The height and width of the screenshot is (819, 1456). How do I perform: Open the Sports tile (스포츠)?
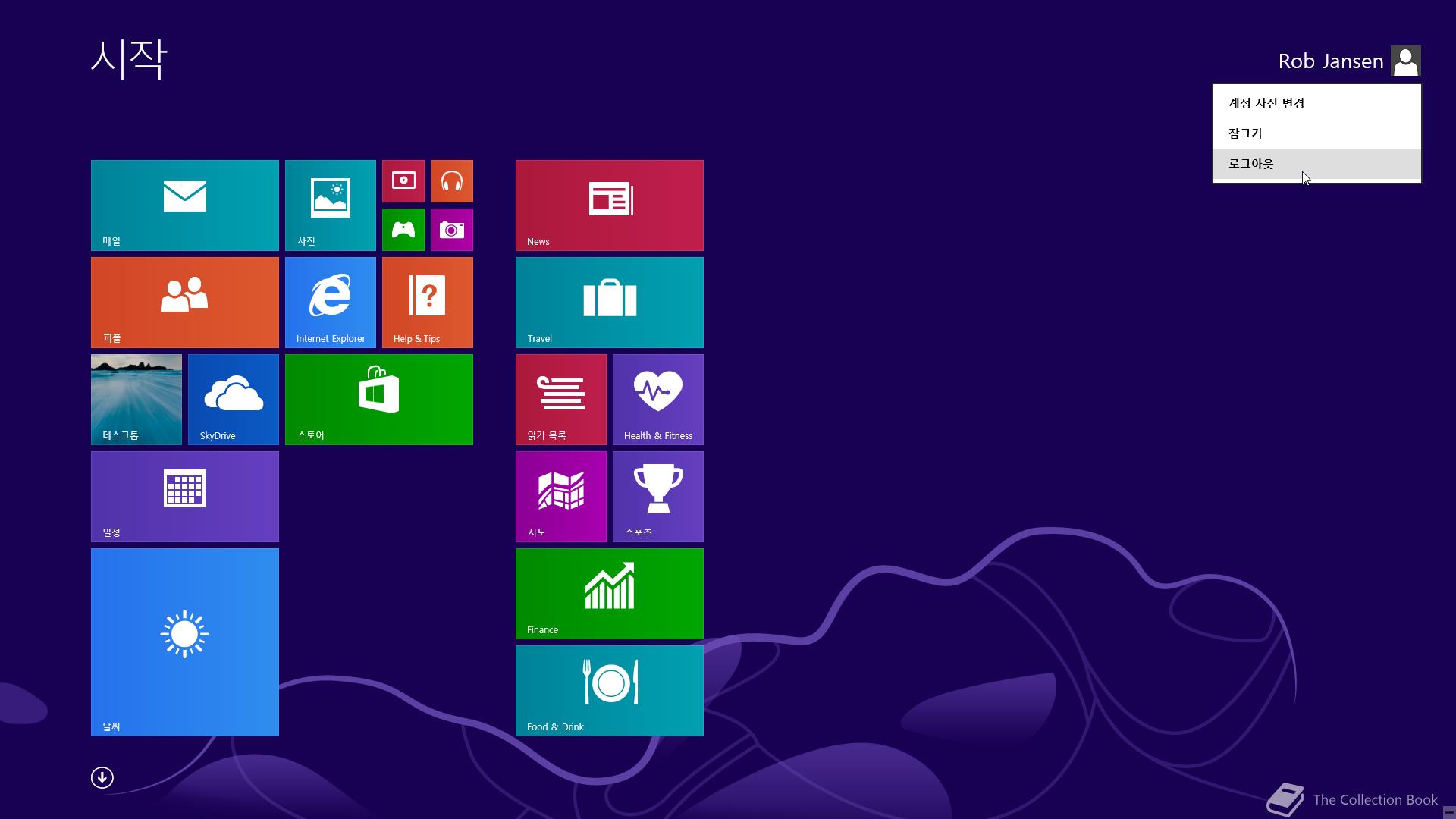click(x=658, y=497)
